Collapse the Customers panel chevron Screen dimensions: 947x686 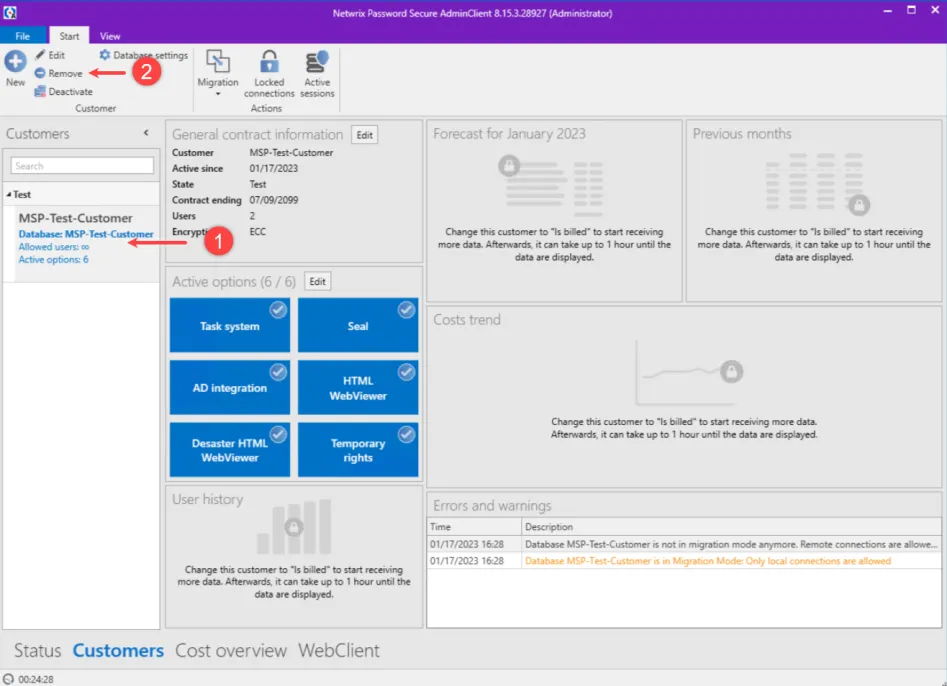click(146, 133)
